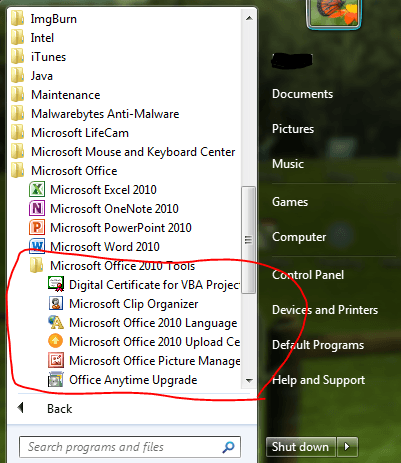Click the Malwarebytes Anti-Malware folder icon

coord(17,114)
